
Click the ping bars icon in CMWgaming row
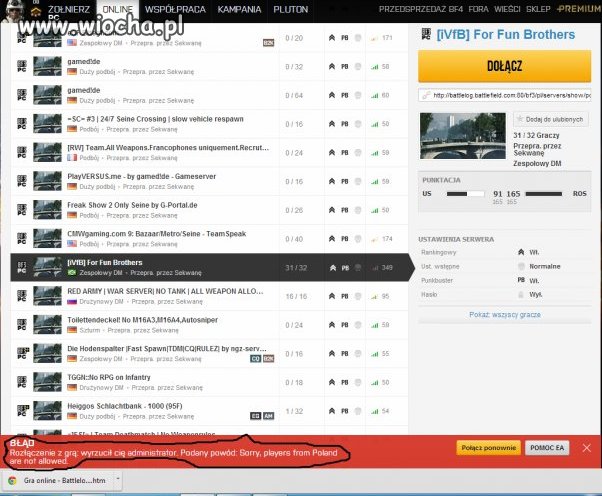(374, 239)
